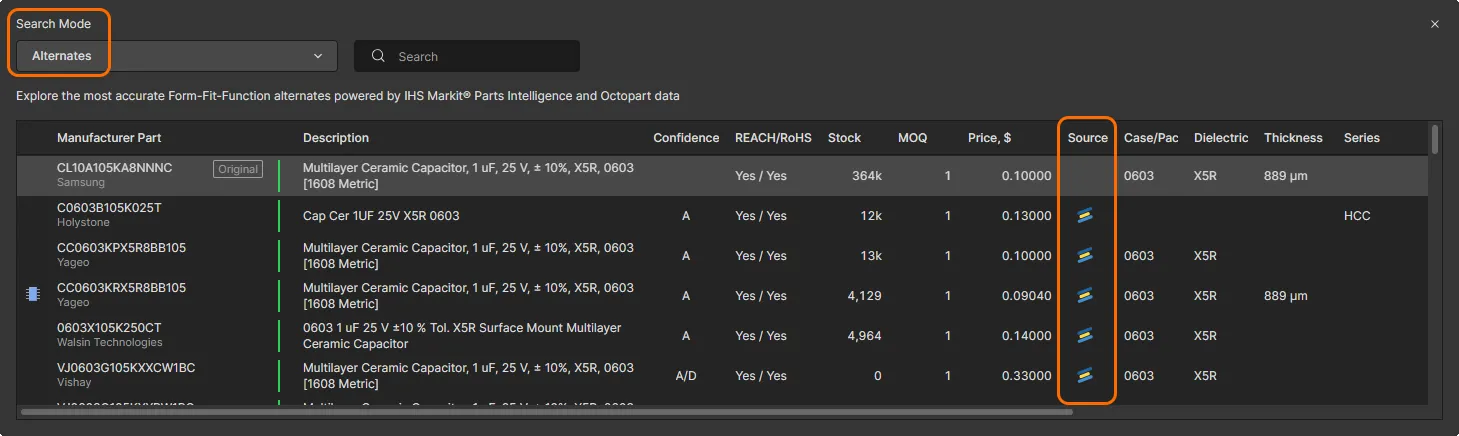Open the Search Mode Alternates dropdown
This screenshot has width=1459, height=436.
(x=177, y=56)
